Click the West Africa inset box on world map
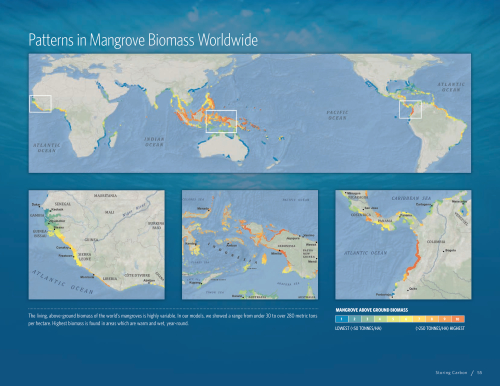 coord(40,104)
